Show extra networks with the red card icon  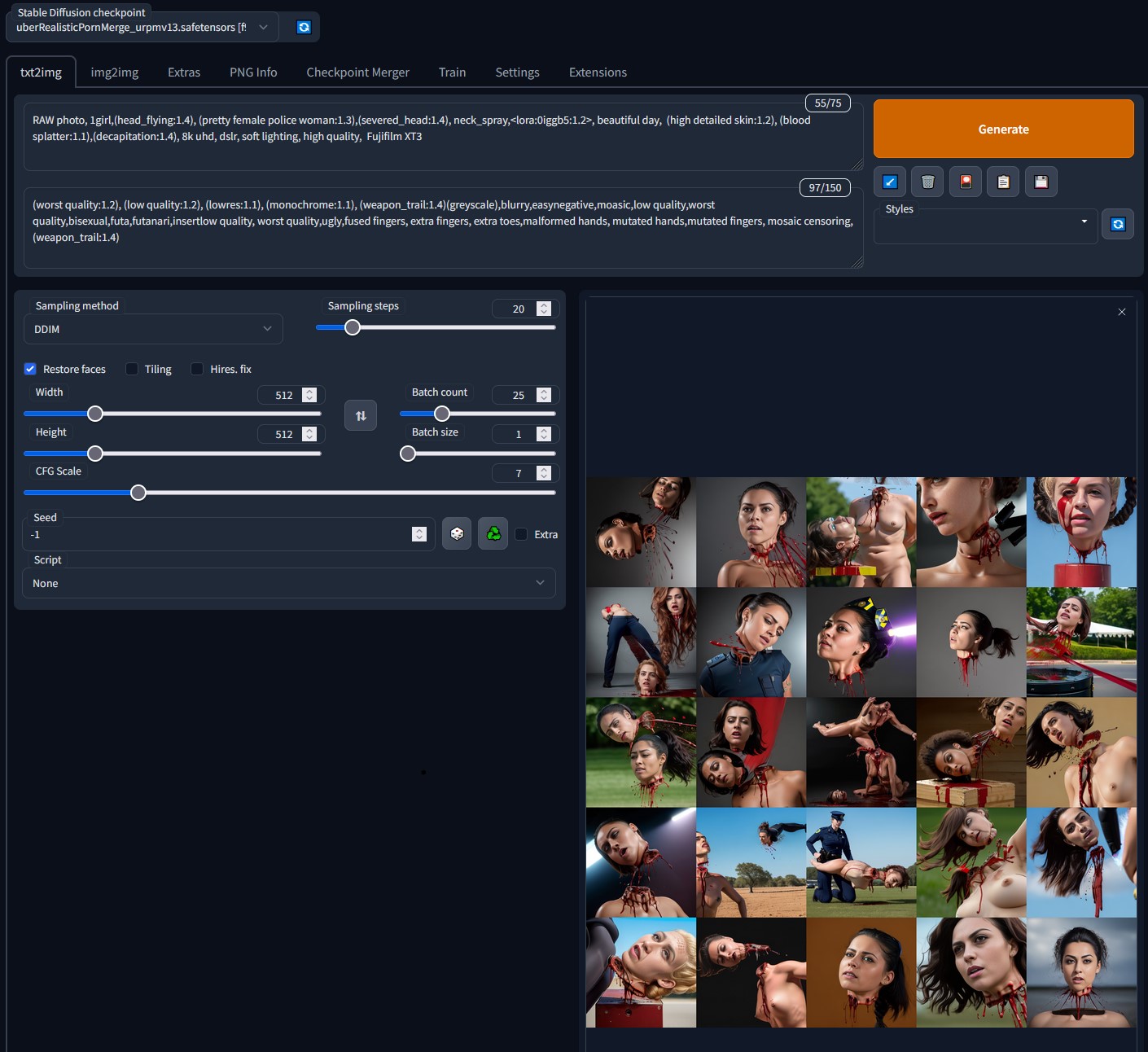pyautogui.click(x=966, y=182)
